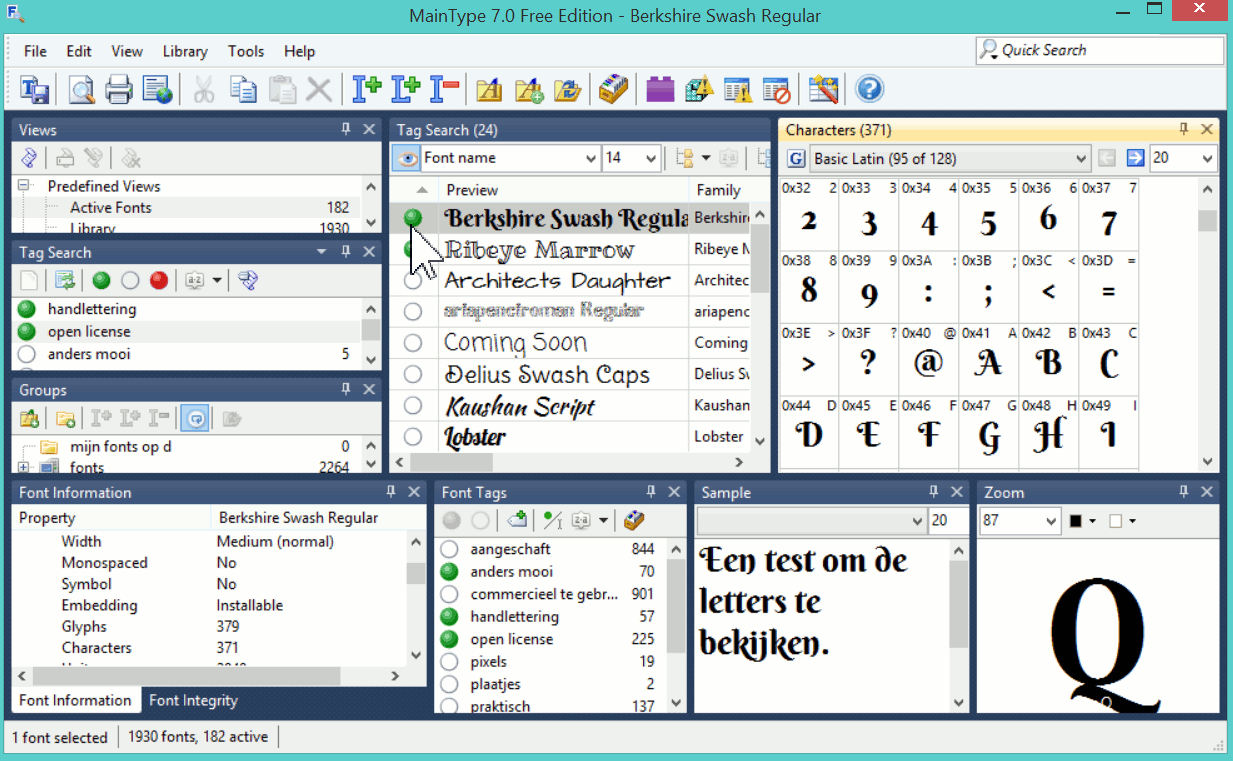Click the font card catalog box toolbar icon

tap(613, 90)
